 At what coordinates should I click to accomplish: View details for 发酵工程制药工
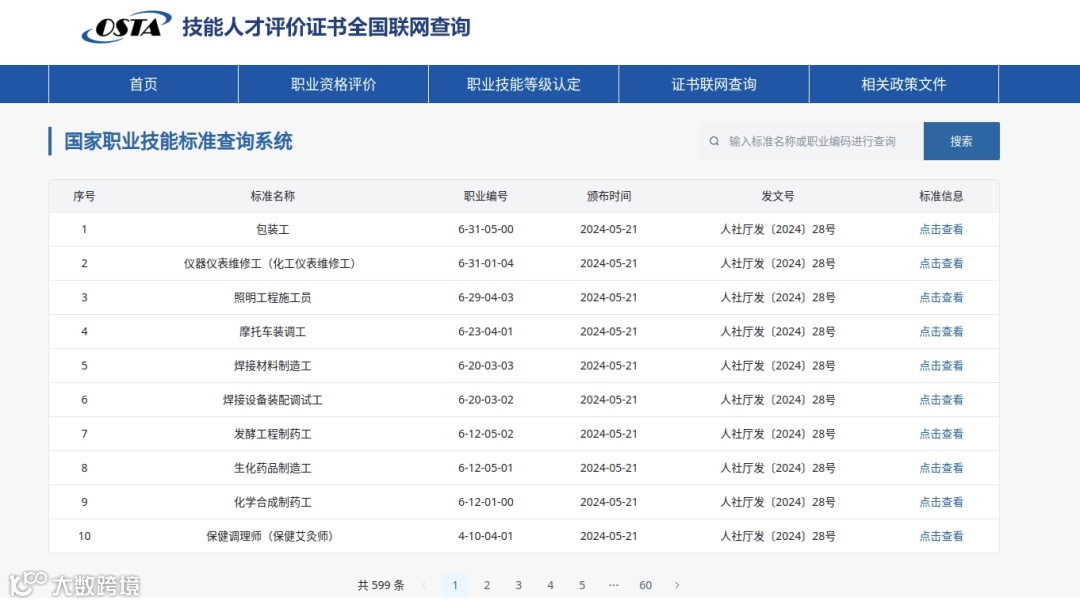click(941, 434)
